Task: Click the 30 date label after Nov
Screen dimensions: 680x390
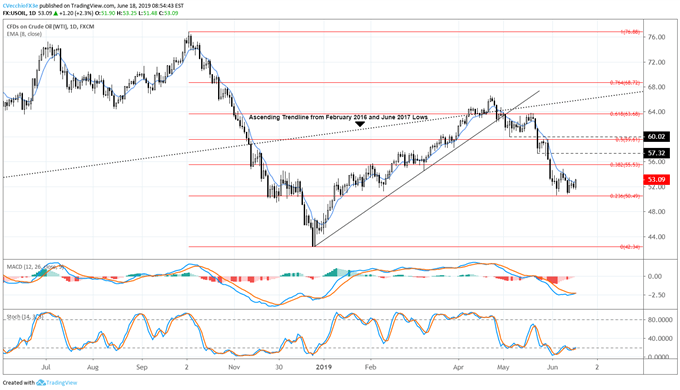Action: [x=279, y=367]
